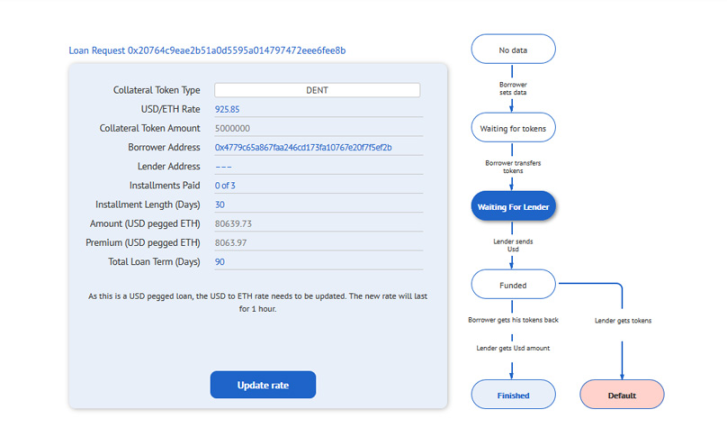Click the Finished state node

click(x=513, y=395)
